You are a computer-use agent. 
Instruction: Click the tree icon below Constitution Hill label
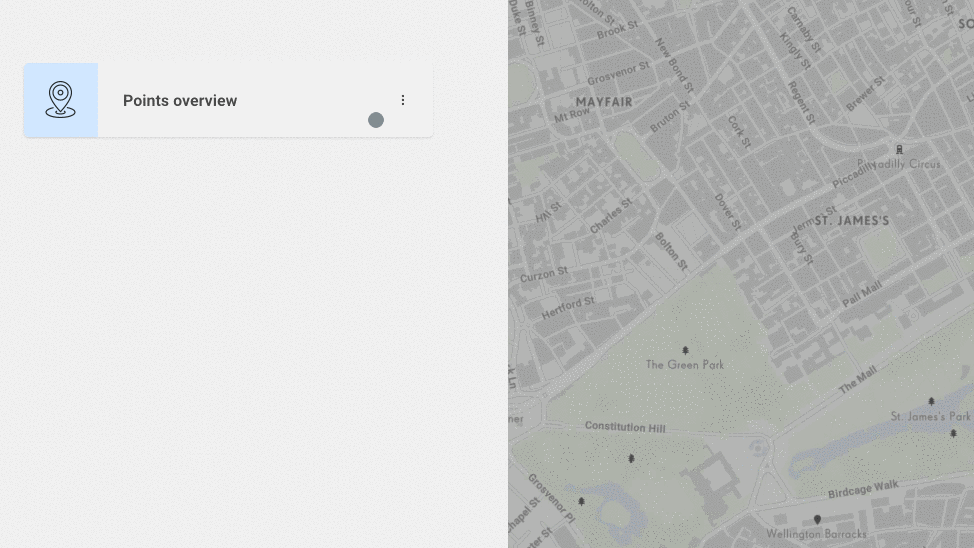coord(631,459)
